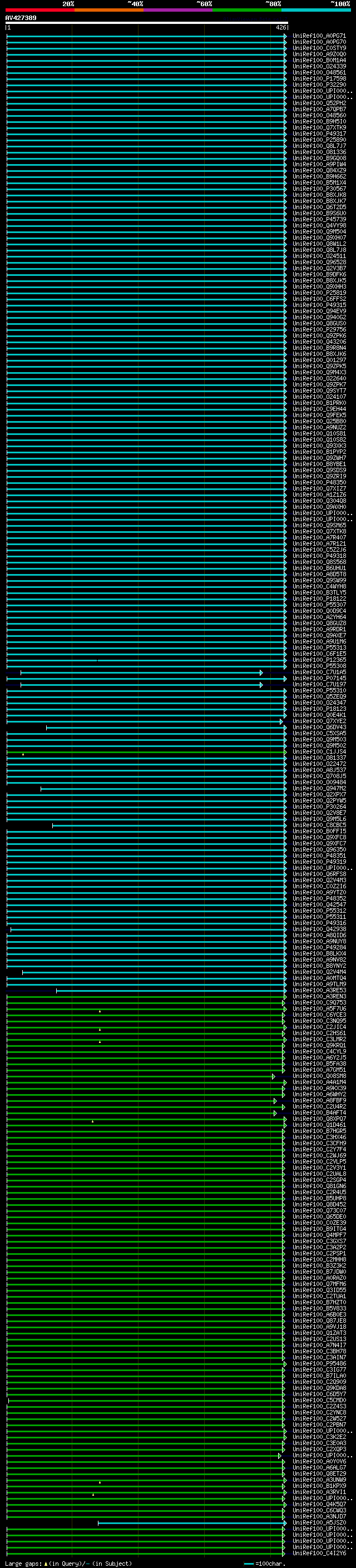The height and width of the screenshot is (1568, 356).
Task: Click the orange ~40% legend segment
Action: pyautogui.click(x=109, y=10)
